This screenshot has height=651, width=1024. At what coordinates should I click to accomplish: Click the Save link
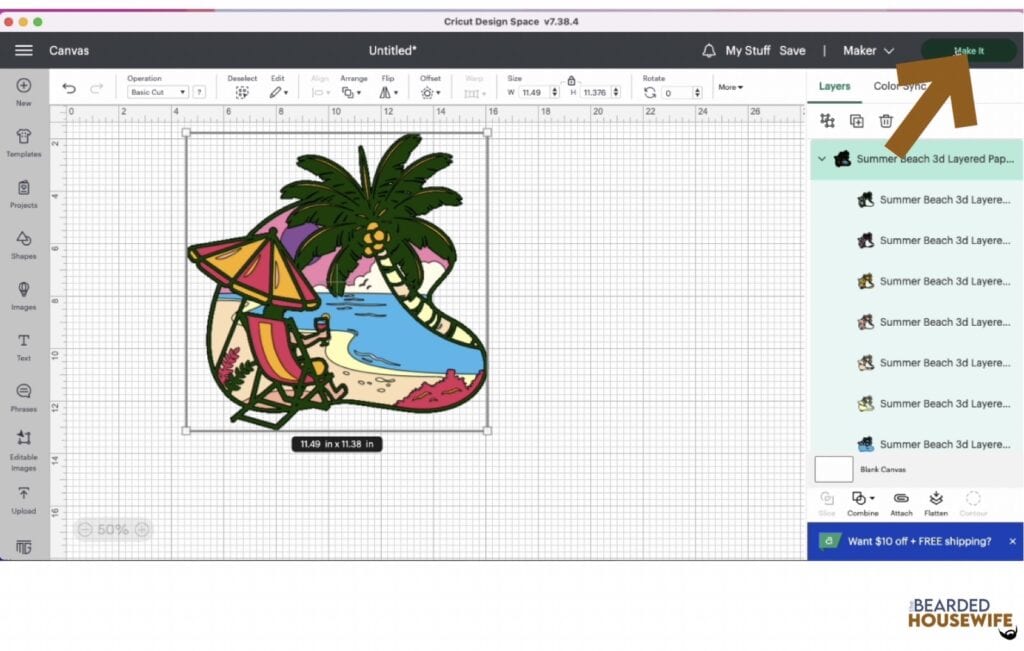(792, 50)
